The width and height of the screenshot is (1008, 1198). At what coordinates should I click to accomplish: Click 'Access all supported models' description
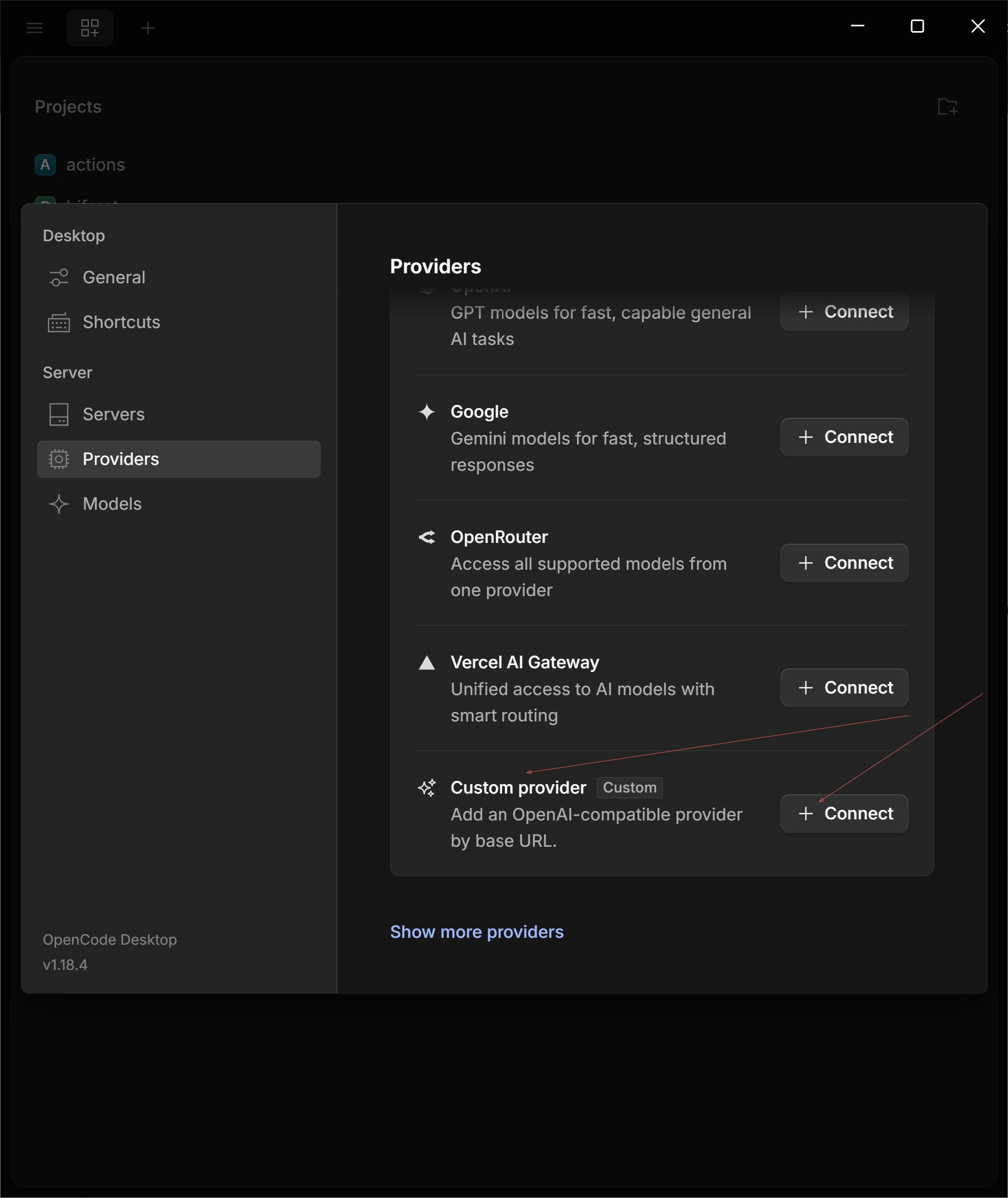click(588, 577)
